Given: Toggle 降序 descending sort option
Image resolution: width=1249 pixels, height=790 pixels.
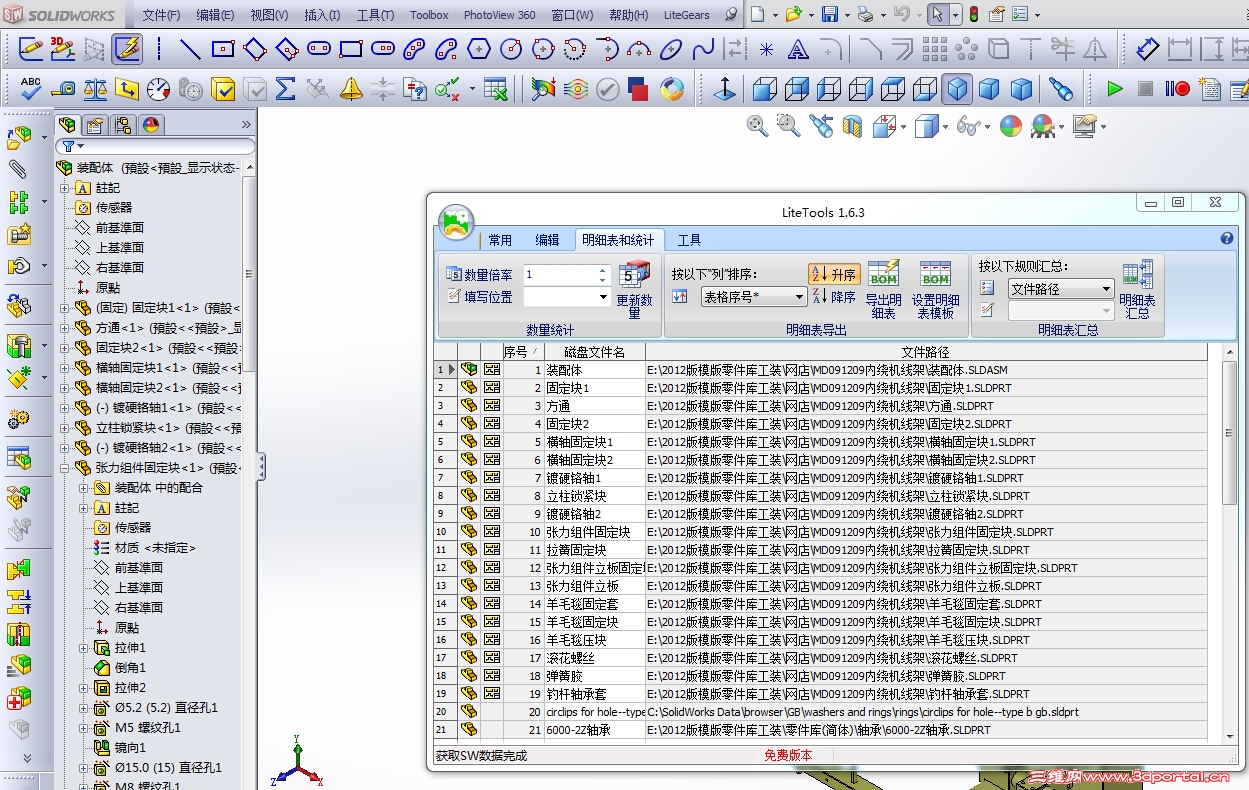Looking at the screenshot, I should (834, 297).
